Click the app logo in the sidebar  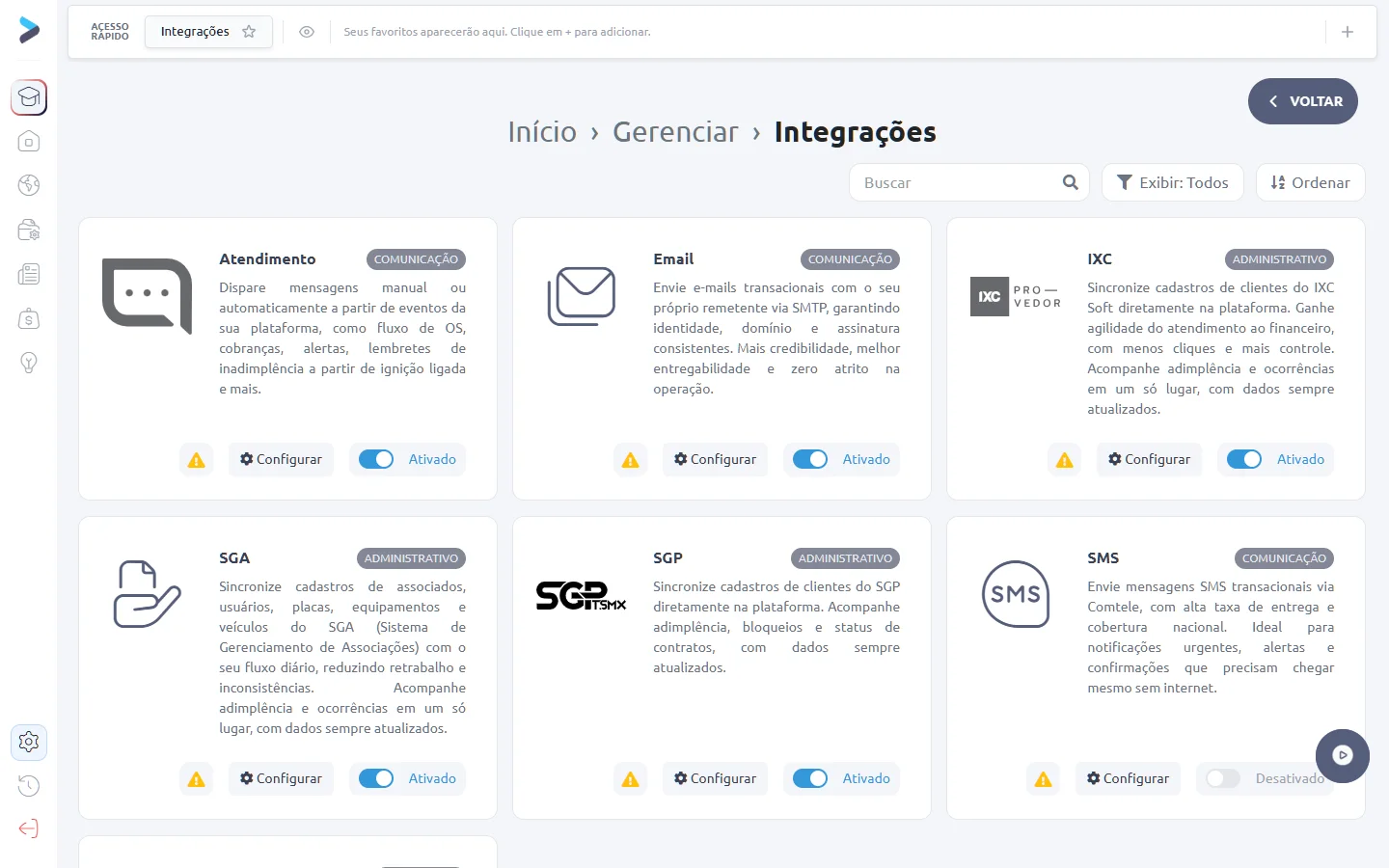click(x=29, y=30)
